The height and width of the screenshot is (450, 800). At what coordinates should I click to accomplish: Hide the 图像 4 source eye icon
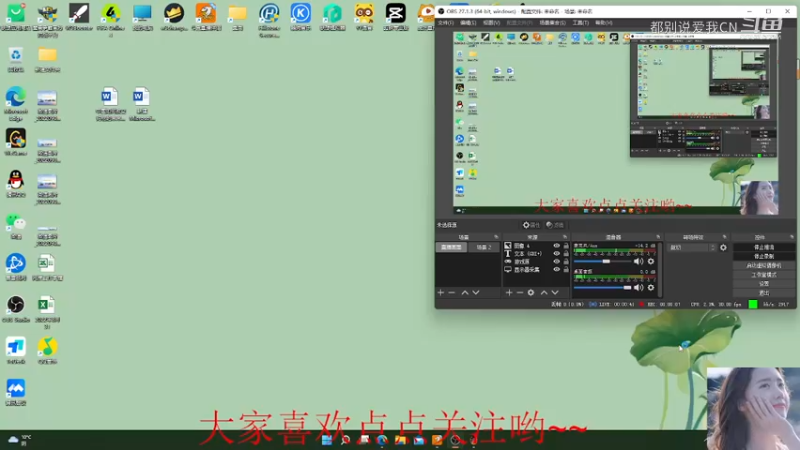pyautogui.click(x=557, y=246)
